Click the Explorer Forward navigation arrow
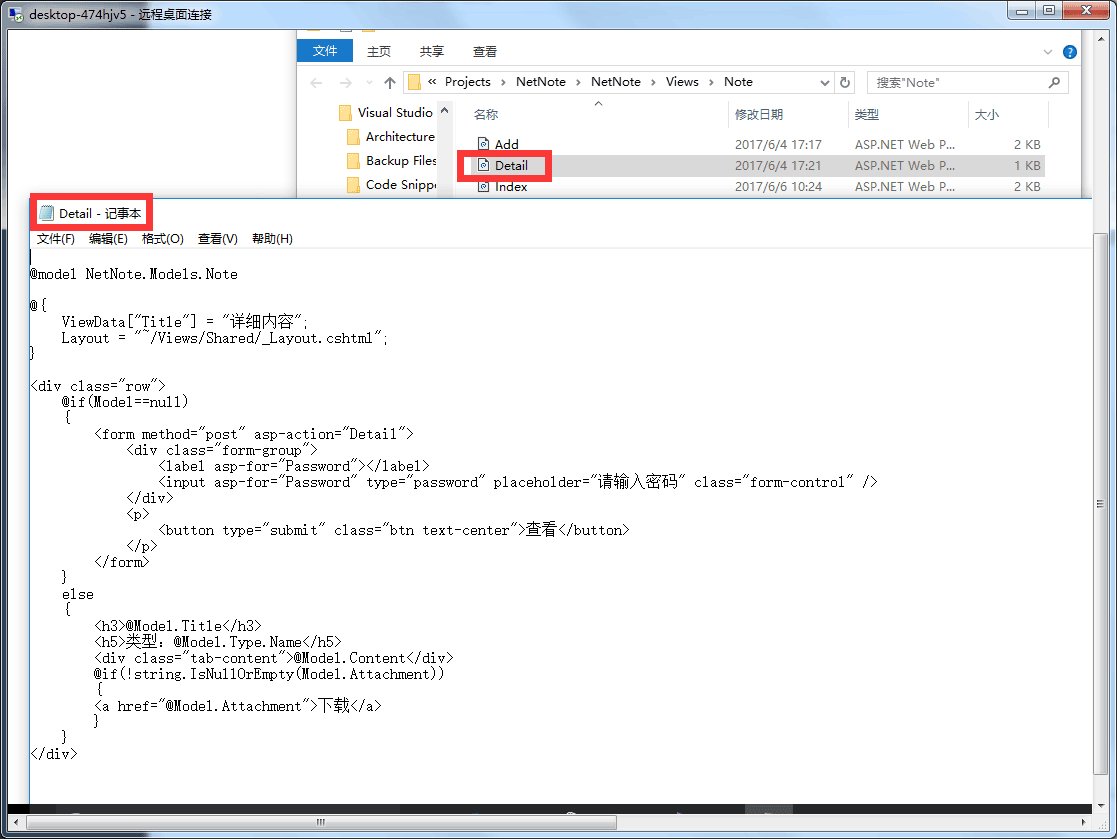 (x=345, y=83)
